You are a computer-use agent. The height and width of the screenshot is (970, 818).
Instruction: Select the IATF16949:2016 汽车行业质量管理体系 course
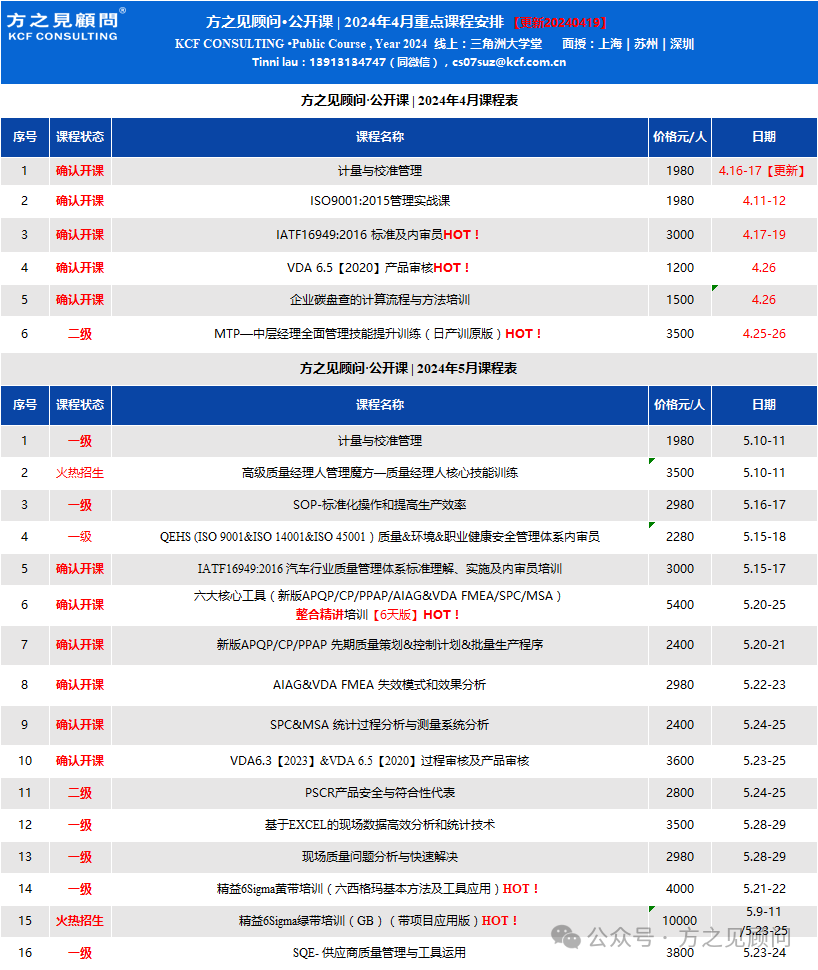coord(380,569)
